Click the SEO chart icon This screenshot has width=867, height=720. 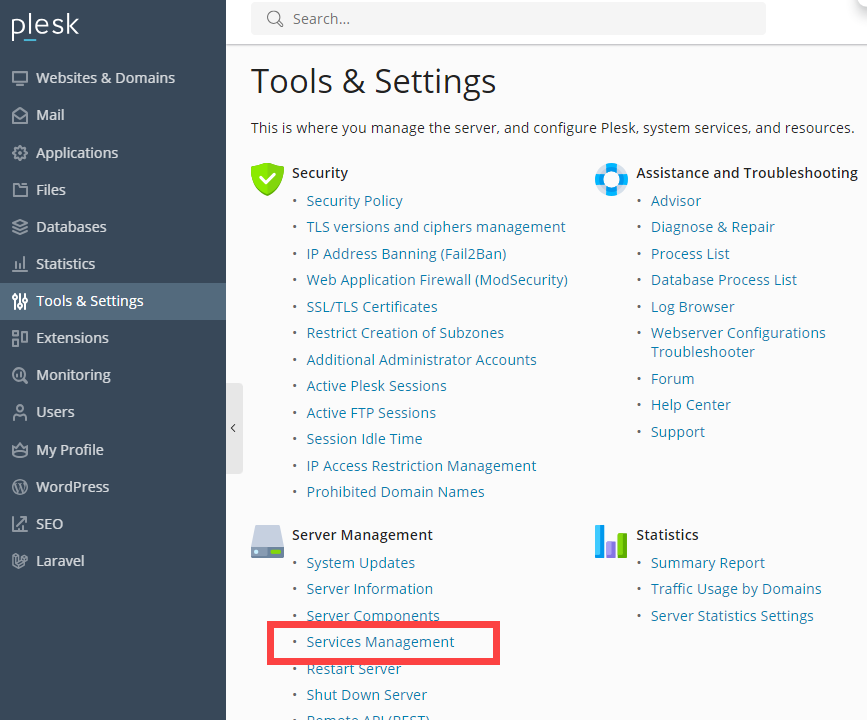[20, 524]
